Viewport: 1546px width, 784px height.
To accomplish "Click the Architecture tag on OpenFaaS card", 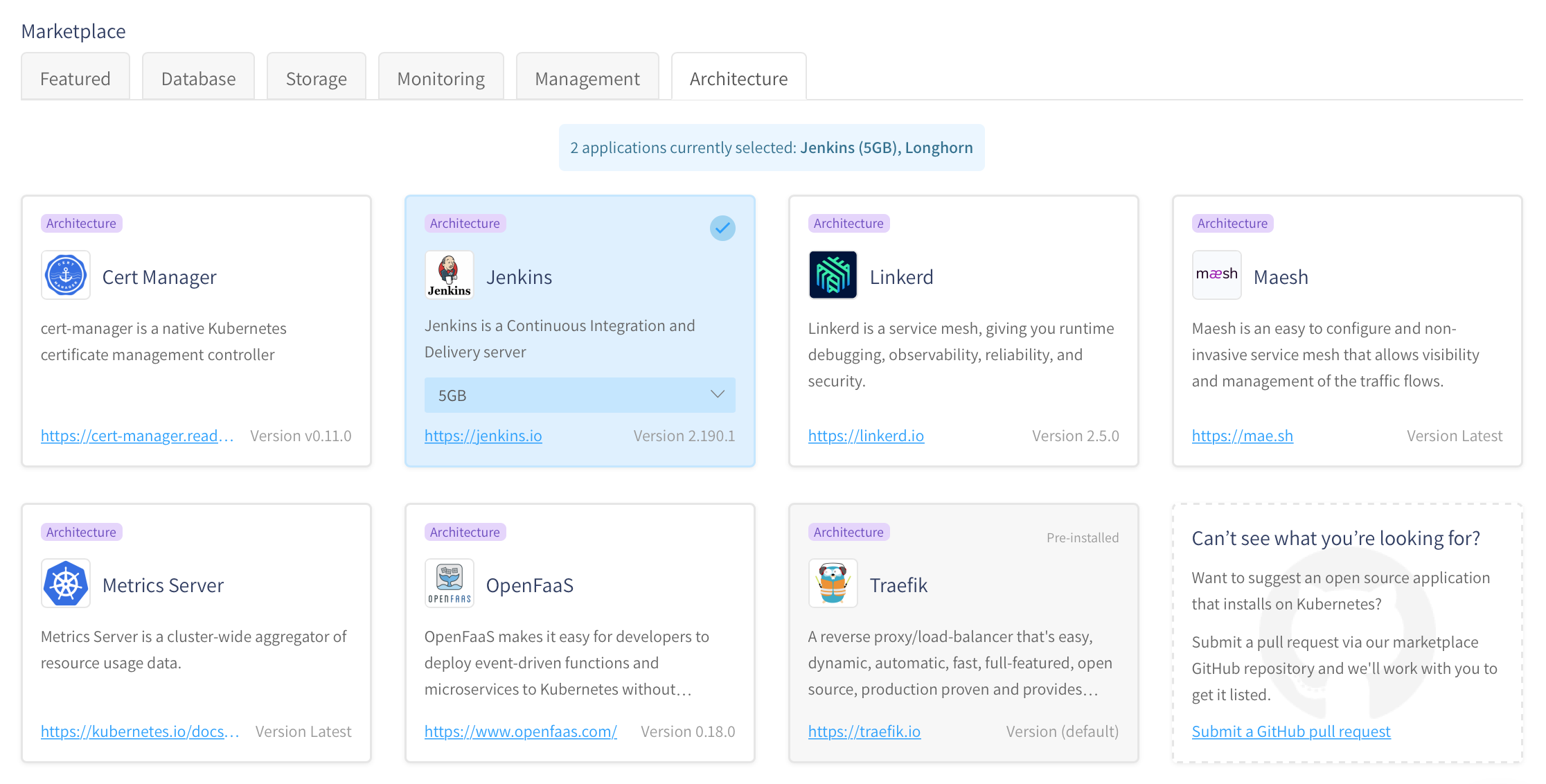I will pyautogui.click(x=465, y=532).
